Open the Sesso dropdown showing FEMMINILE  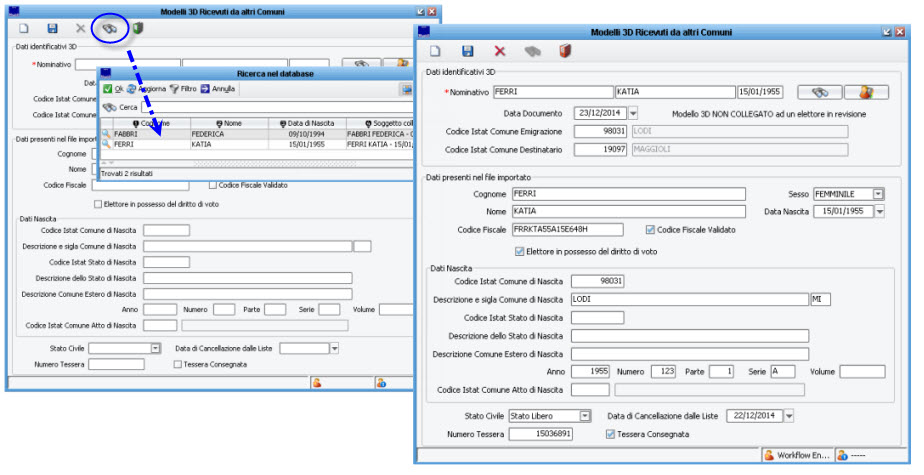point(878,193)
